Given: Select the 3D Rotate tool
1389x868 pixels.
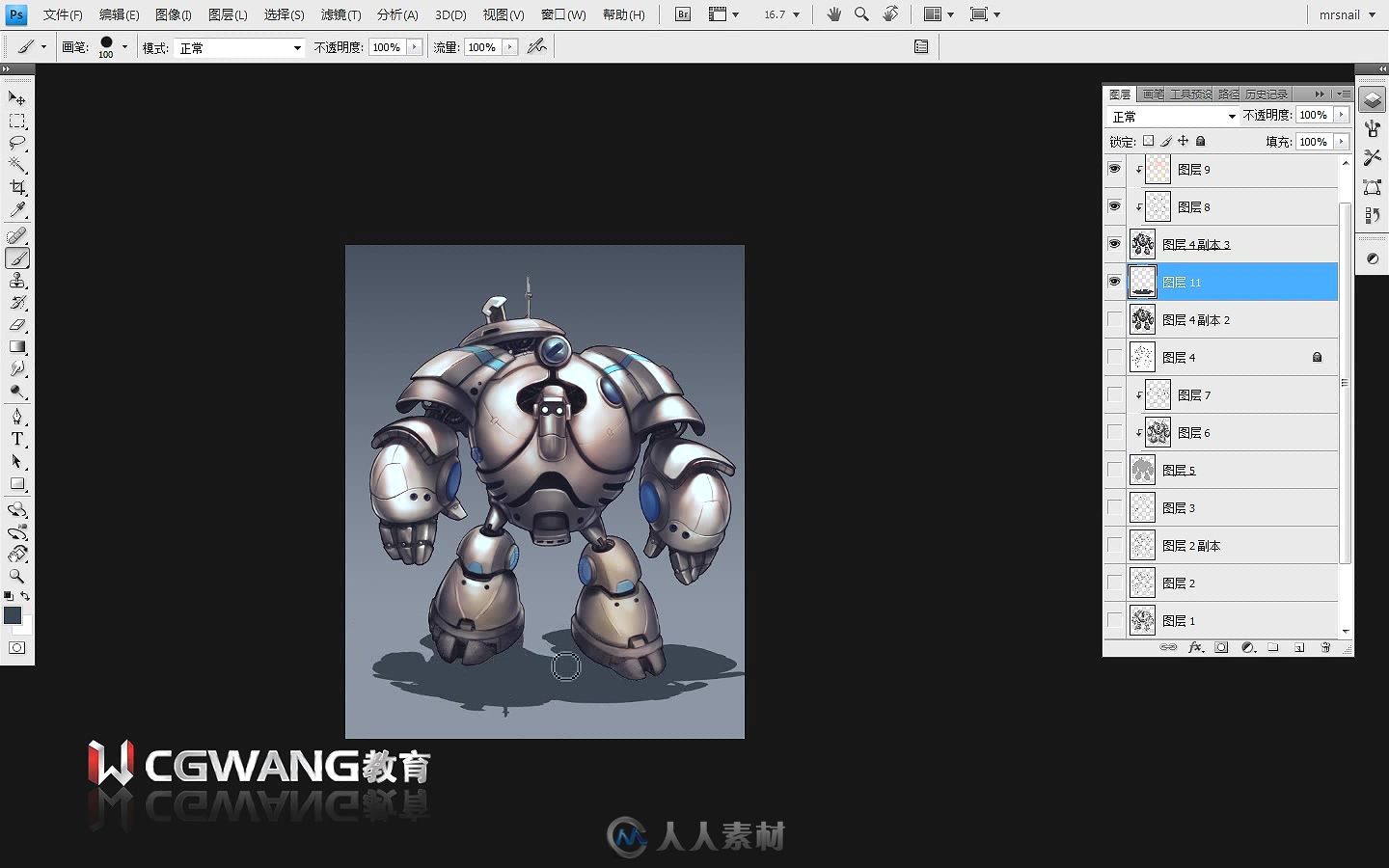Looking at the screenshot, I should click(x=17, y=509).
